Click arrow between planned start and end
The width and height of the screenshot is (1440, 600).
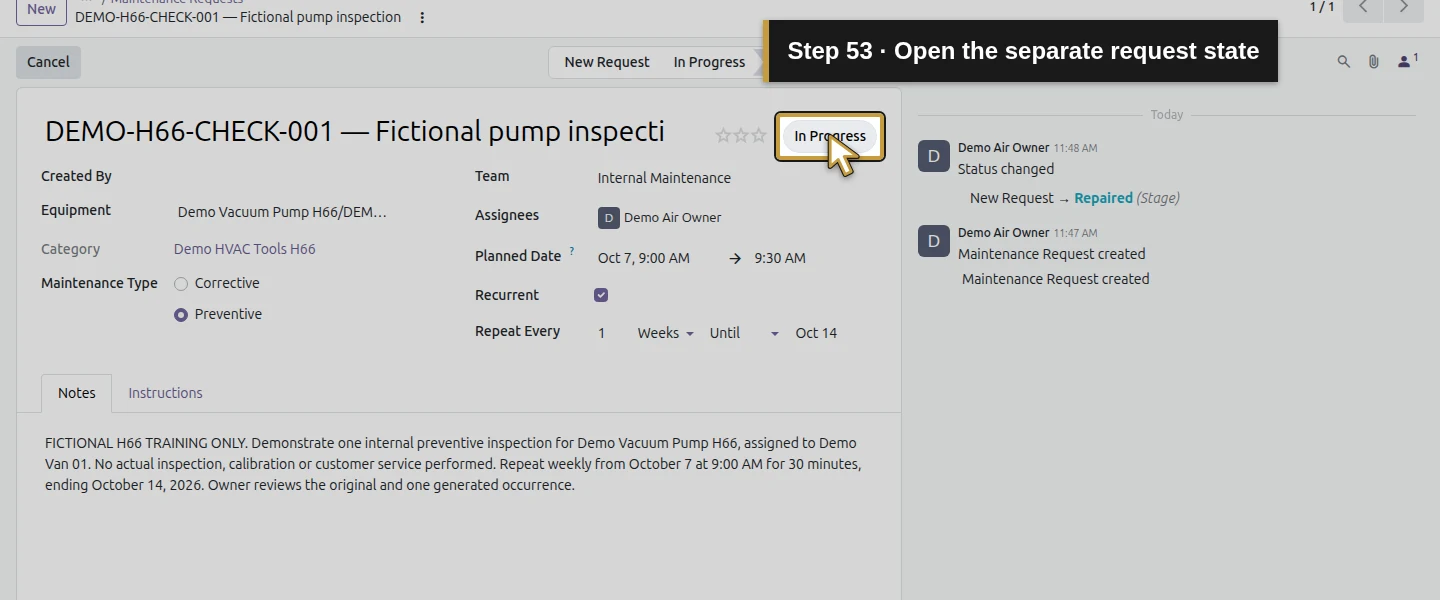click(735, 258)
